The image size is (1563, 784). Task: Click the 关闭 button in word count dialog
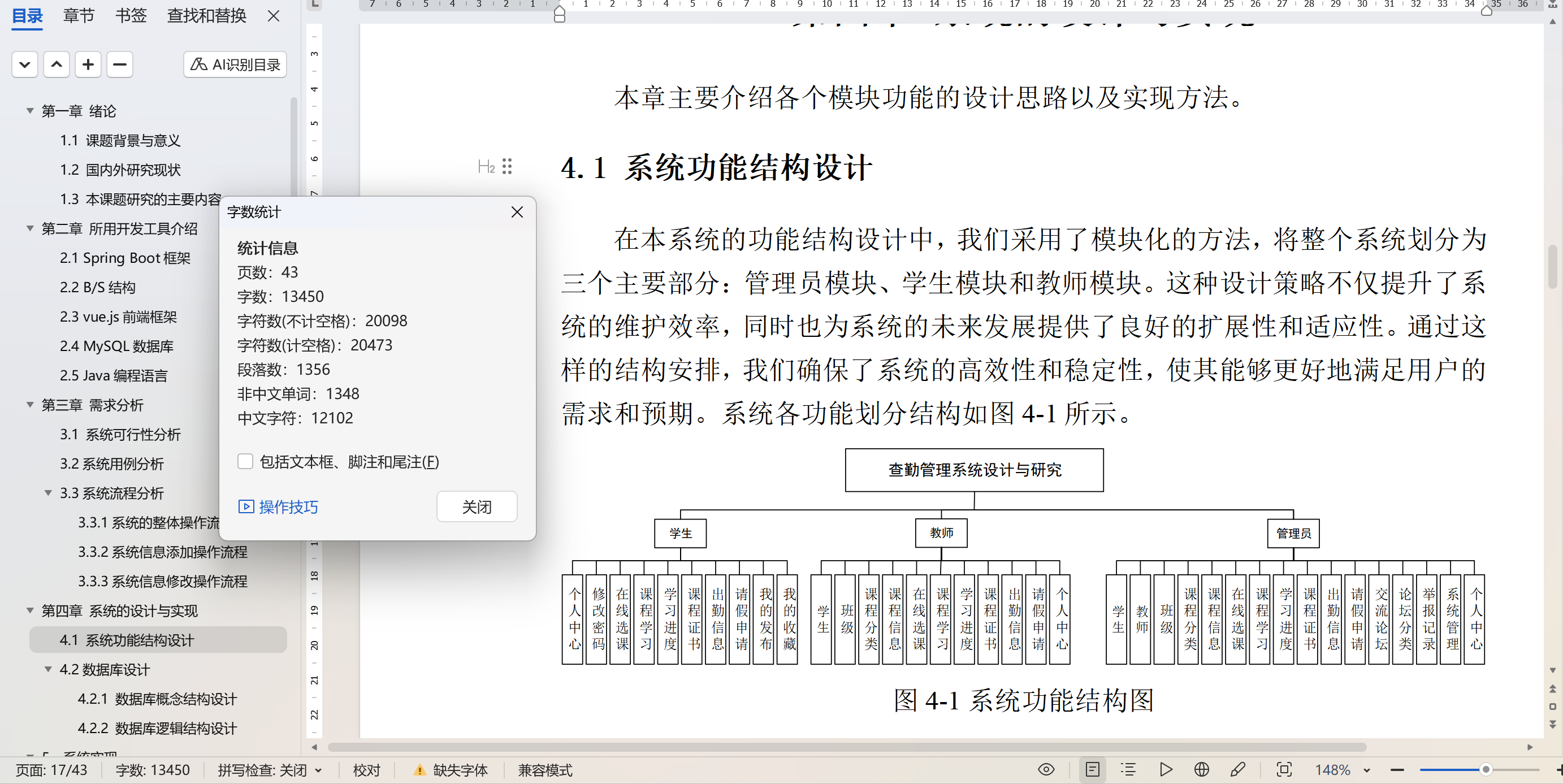point(477,506)
